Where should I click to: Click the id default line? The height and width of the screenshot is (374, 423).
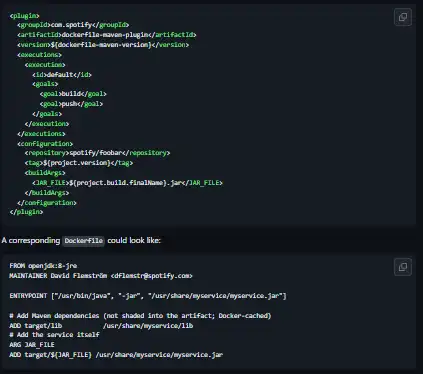[62, 75]
